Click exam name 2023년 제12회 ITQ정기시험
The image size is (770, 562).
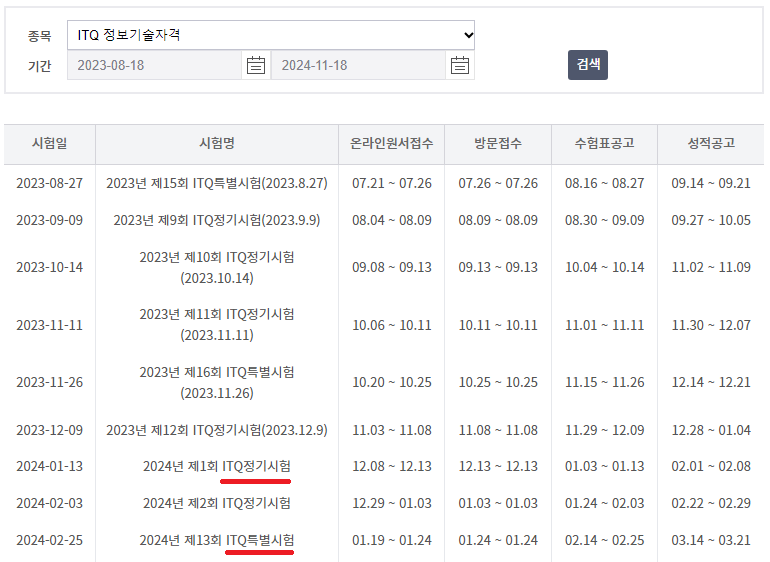217,430
